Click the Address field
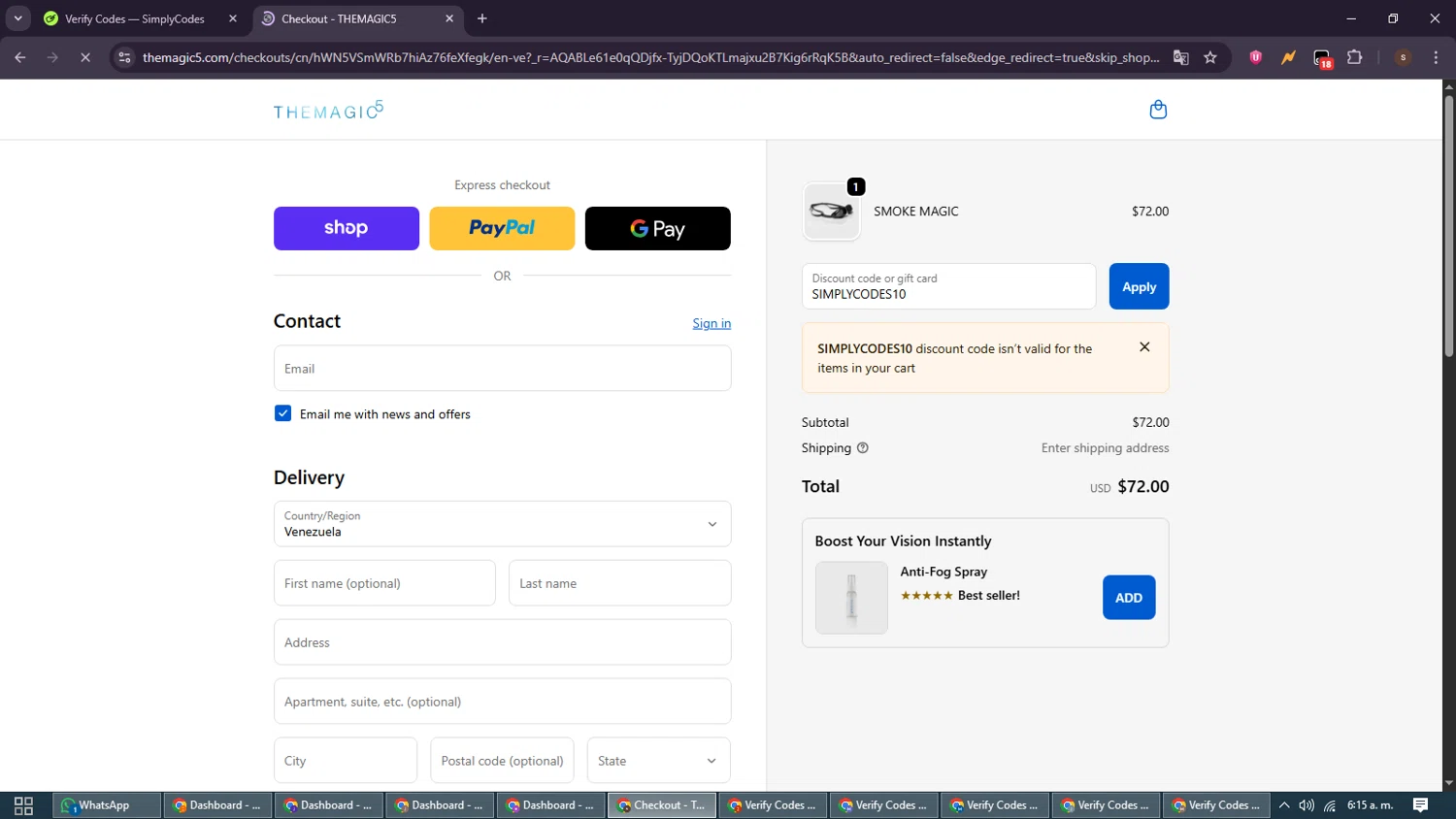This screenshot has height=819, width=1456. tap(502, 642)
